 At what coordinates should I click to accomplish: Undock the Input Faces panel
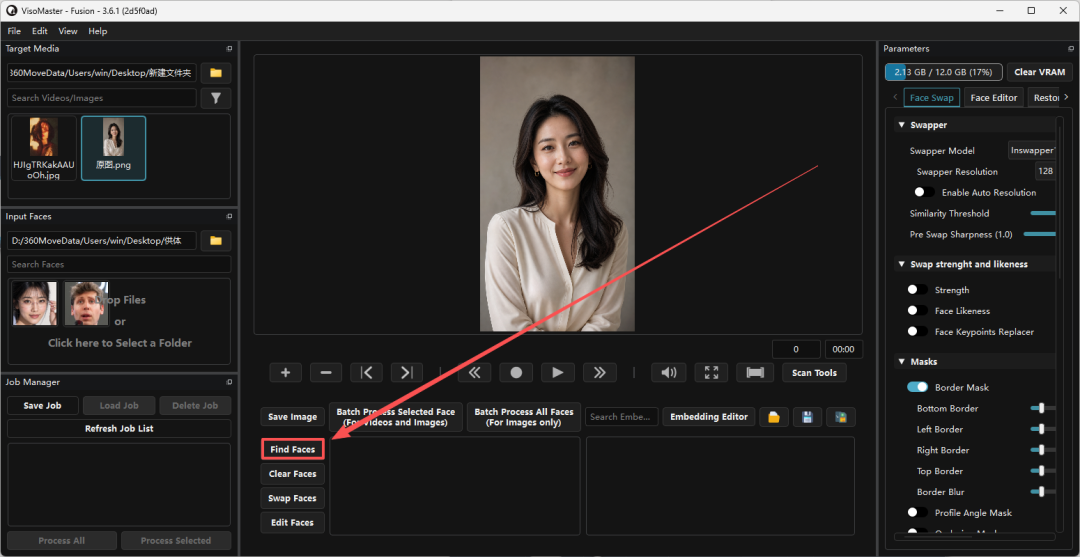click(x=229, y=216)
